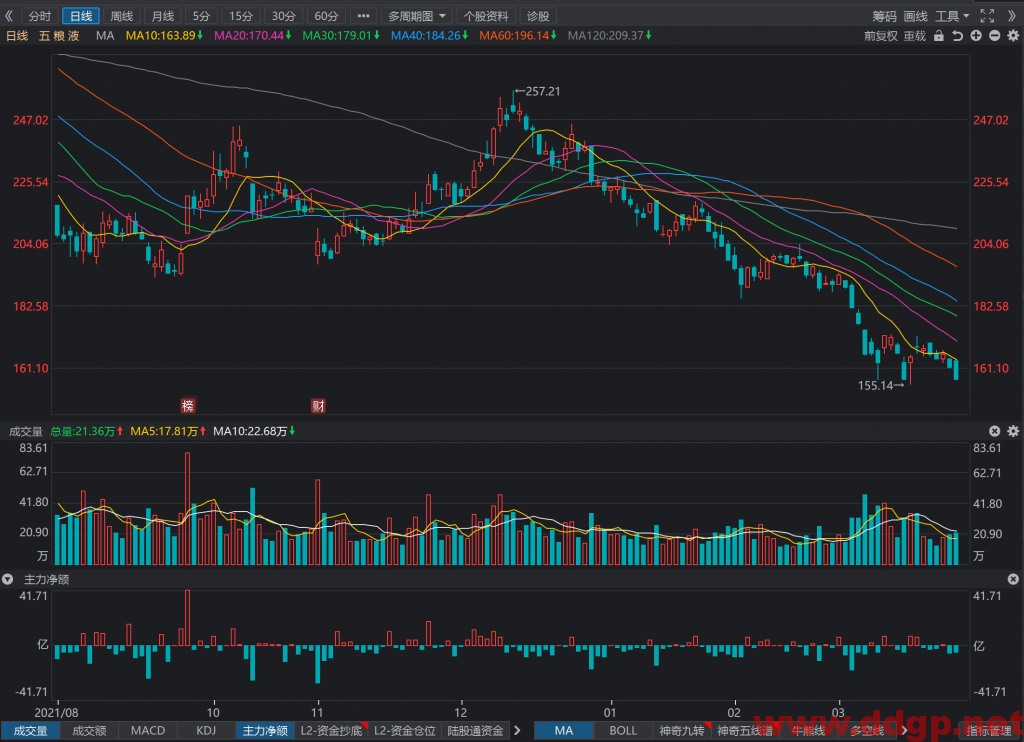Click the 五粮液 stock name
1024x742 pixels.
coord(59,36)
